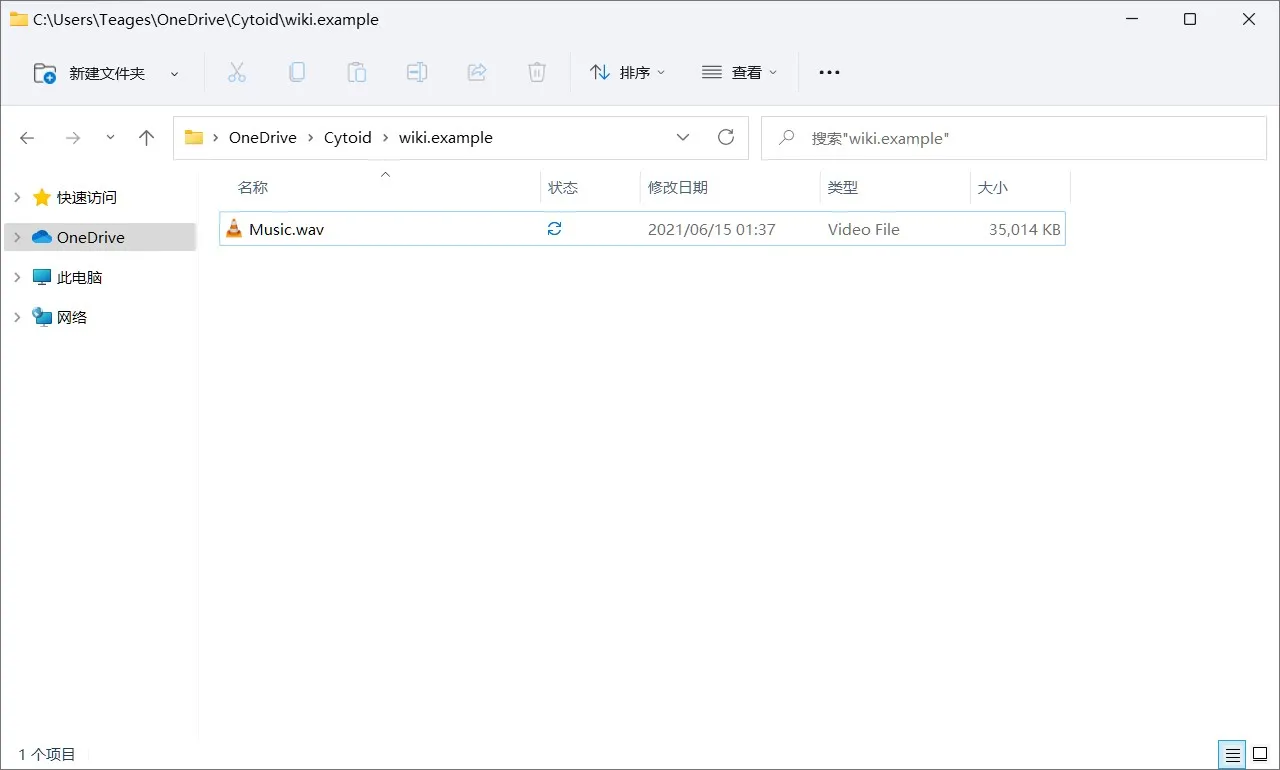Click Cytoid in the breadcrumb path

coord(347,138)
